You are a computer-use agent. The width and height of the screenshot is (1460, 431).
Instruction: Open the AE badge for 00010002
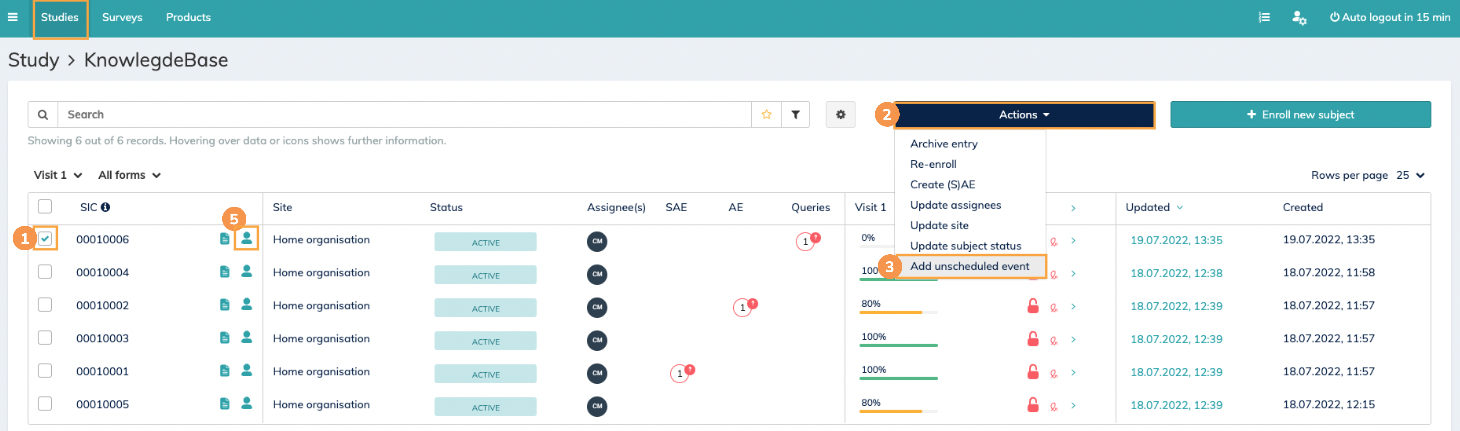tap(745, 307)
